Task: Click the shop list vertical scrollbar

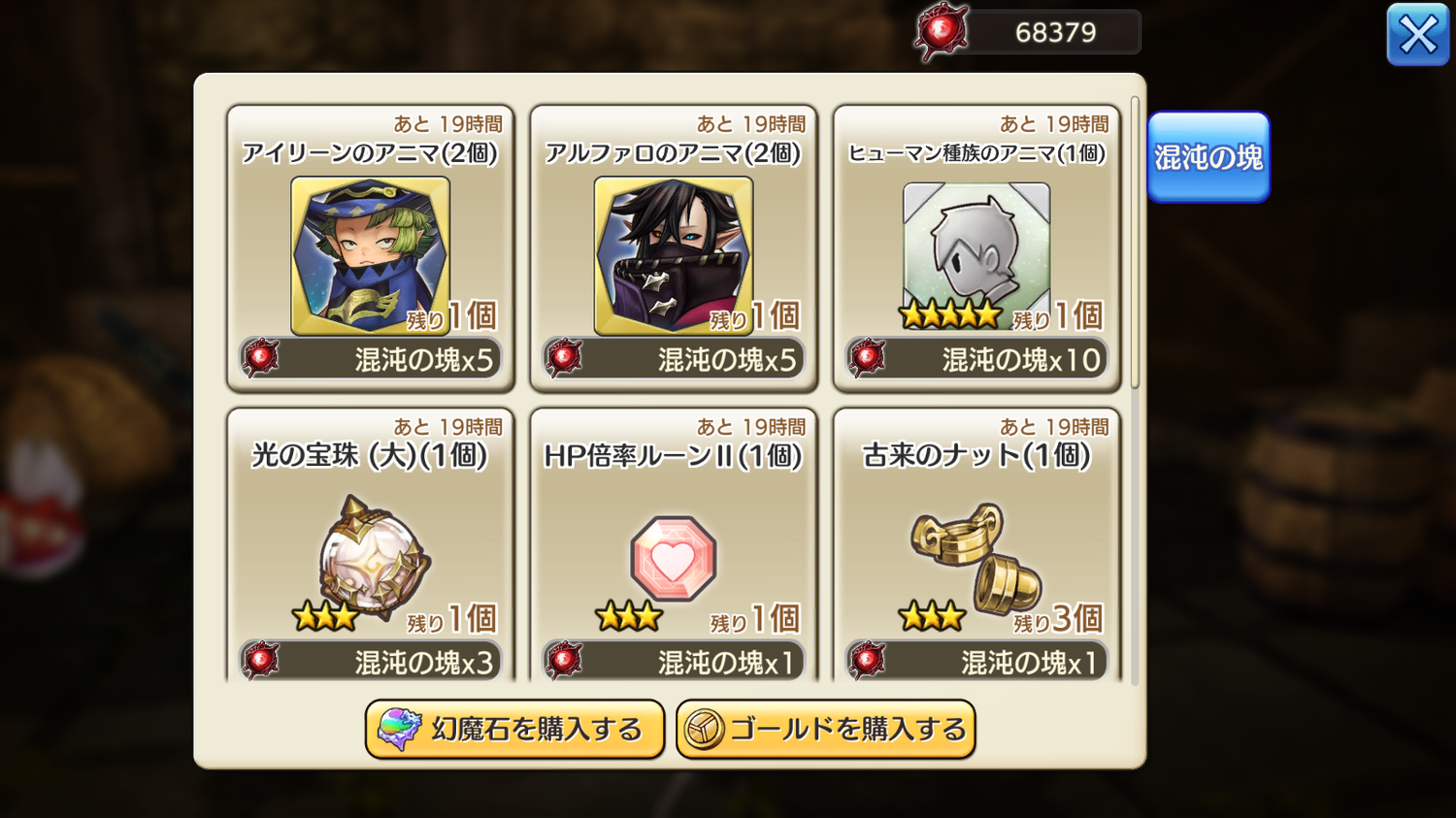Action: coord(1135,243)
